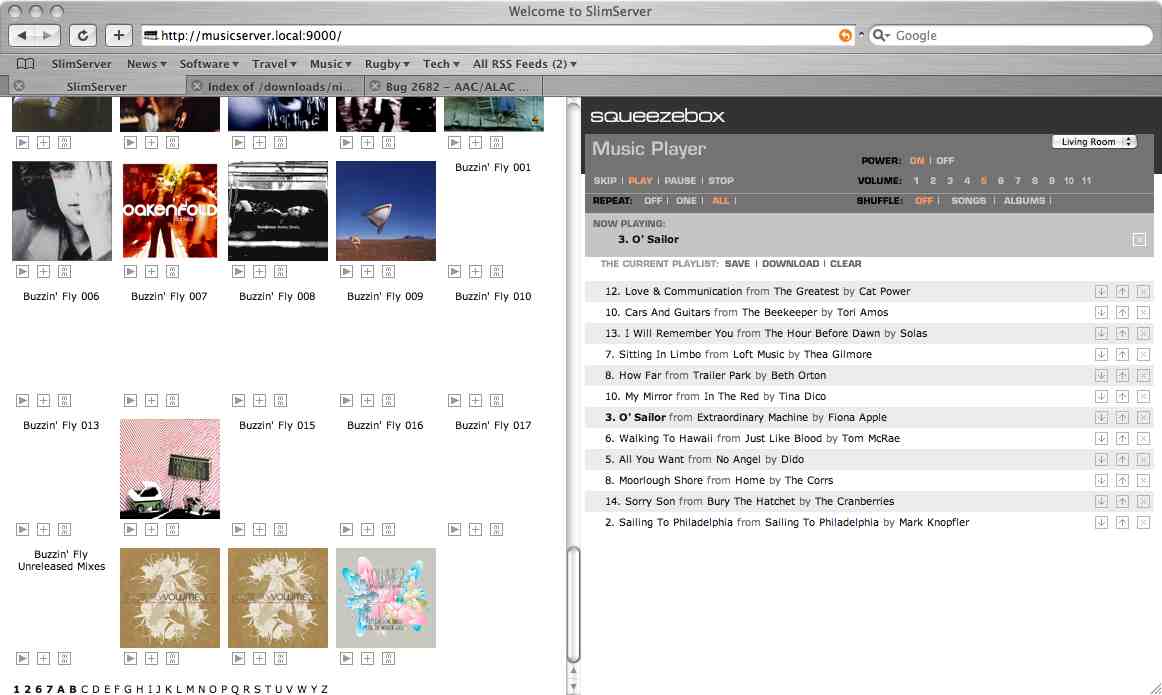This screenshot has height=695, width=1162.
Task: Click the browser reload button
Action: click(83, 35)
